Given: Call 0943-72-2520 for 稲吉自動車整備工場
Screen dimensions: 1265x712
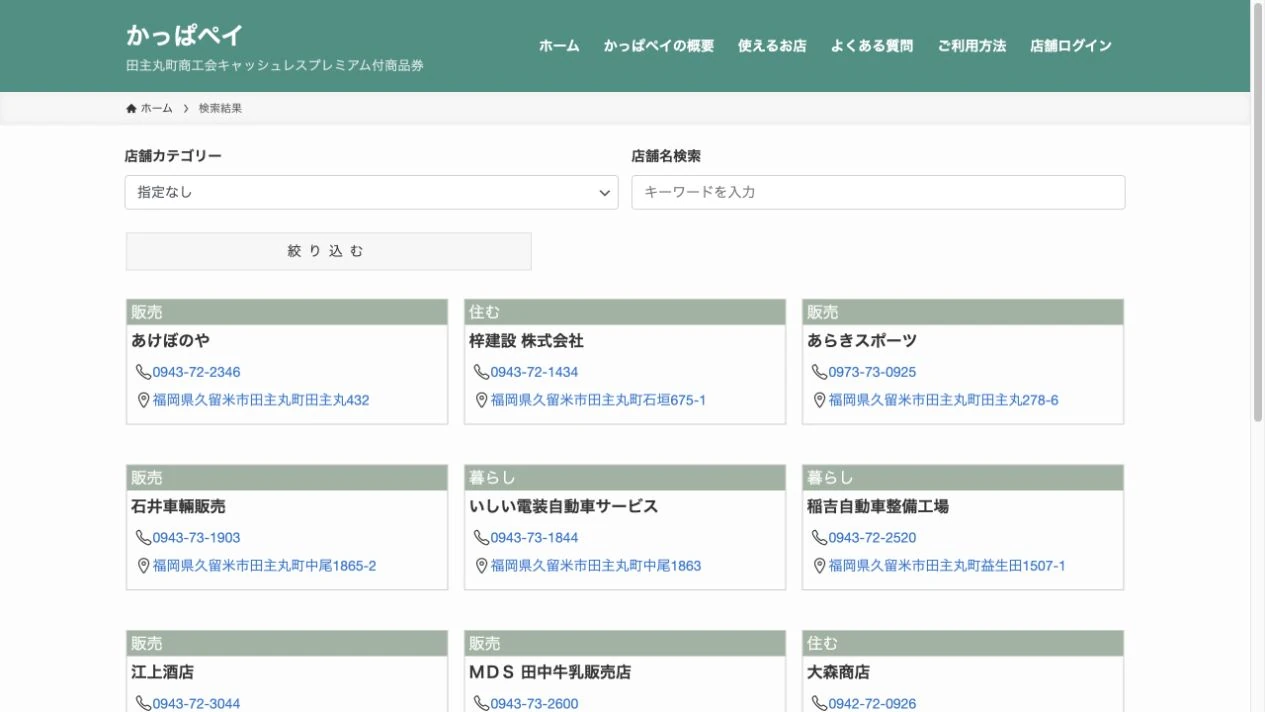Looking at the screenshot, I should (872, 538).
